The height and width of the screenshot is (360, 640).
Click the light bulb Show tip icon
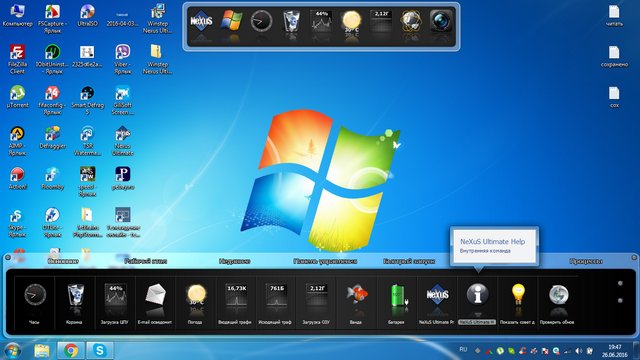518,295
